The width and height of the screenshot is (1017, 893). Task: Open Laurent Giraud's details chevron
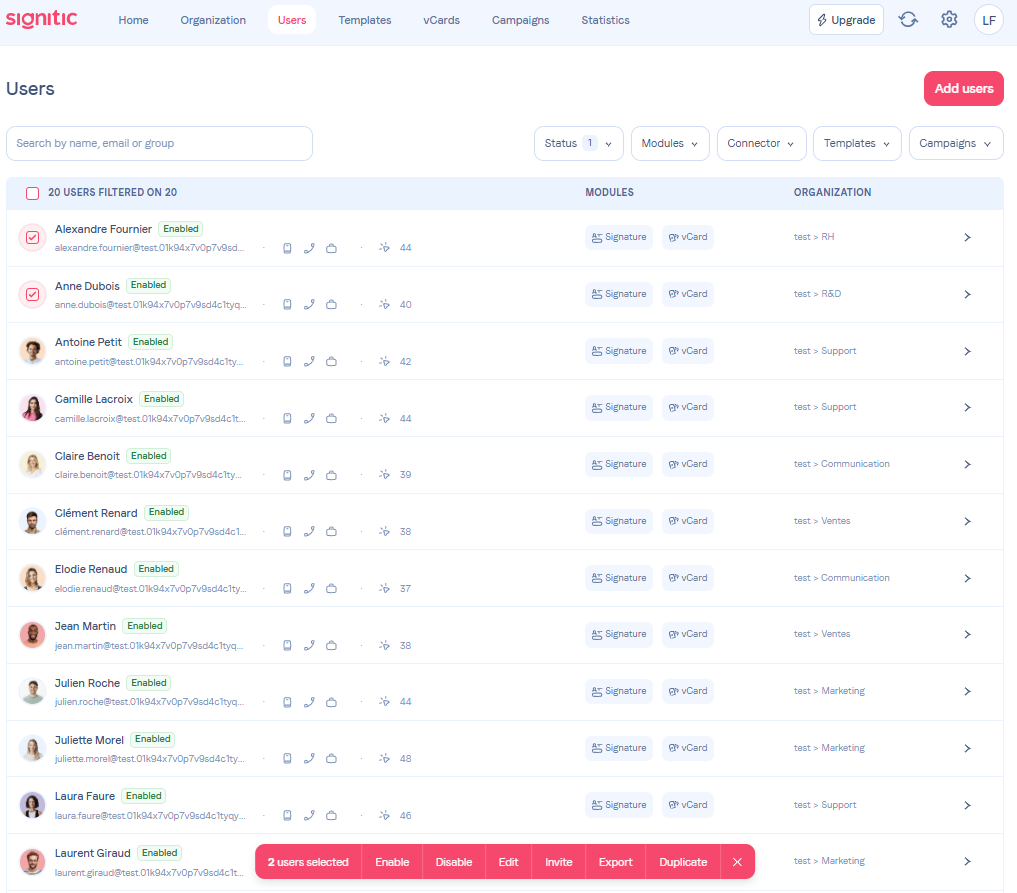click(967, 861)
